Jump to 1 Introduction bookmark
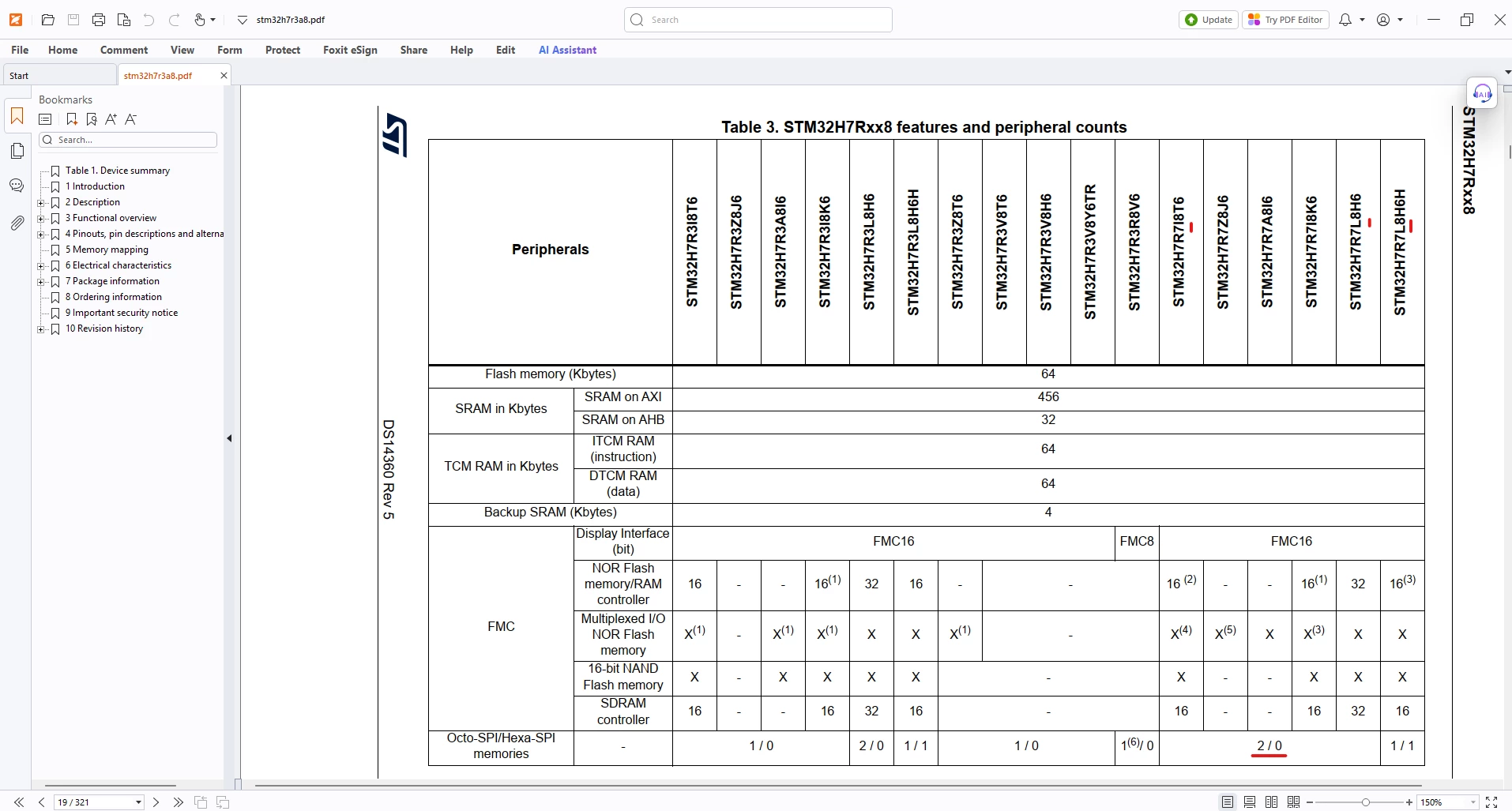The width and height of the screenshot is (1512, 811). click(x=95, y=186)
